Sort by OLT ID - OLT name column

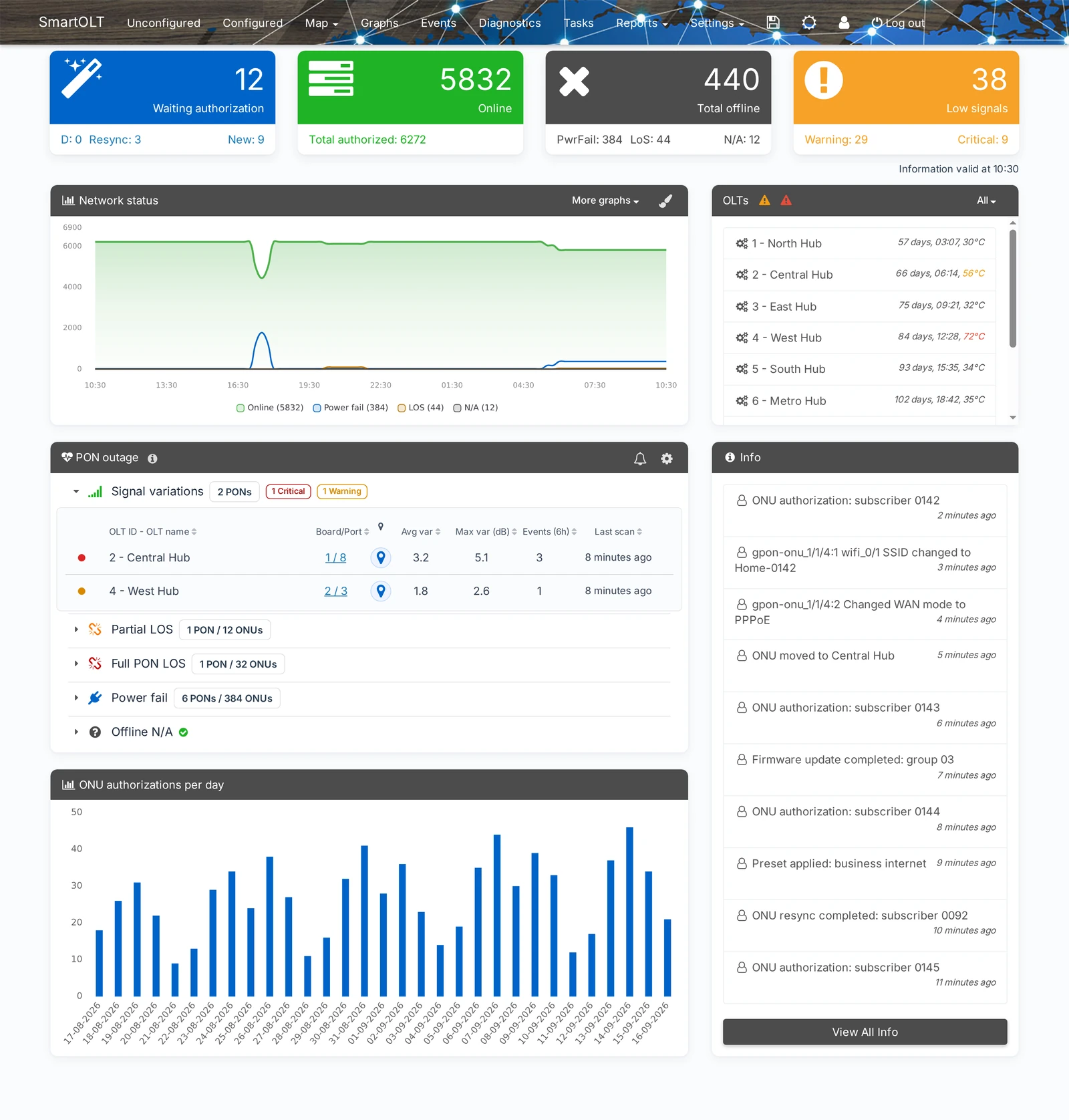(153, 532)
